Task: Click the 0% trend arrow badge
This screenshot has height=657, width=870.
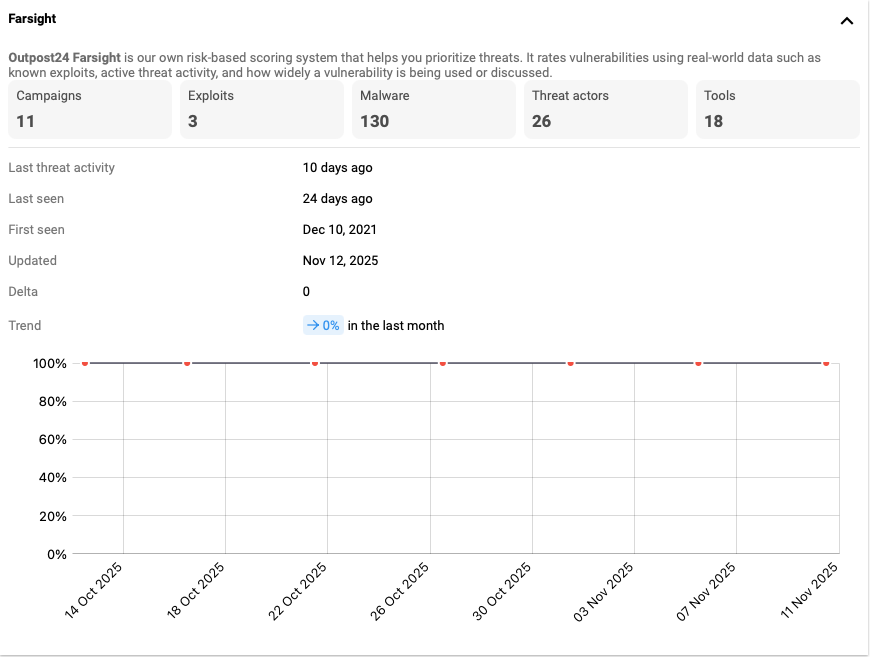Action: tap(323, 325)
